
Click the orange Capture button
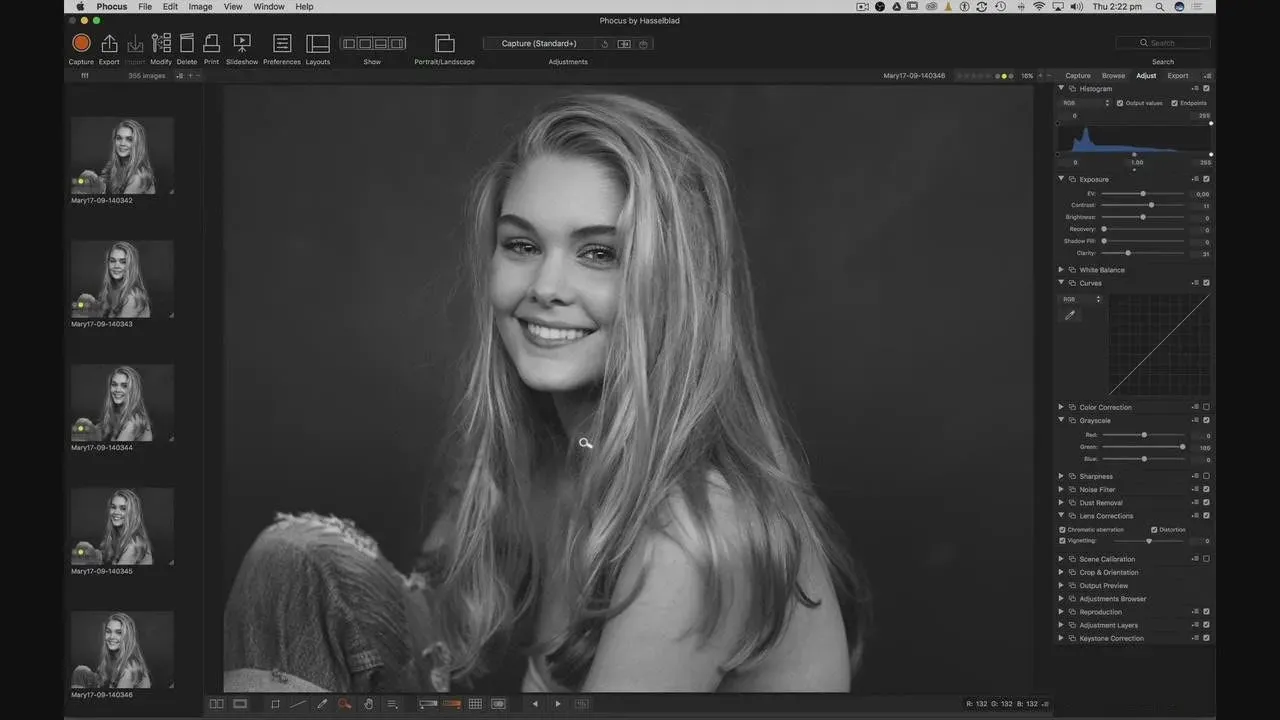pyautogui.click(x=81, y=43)
